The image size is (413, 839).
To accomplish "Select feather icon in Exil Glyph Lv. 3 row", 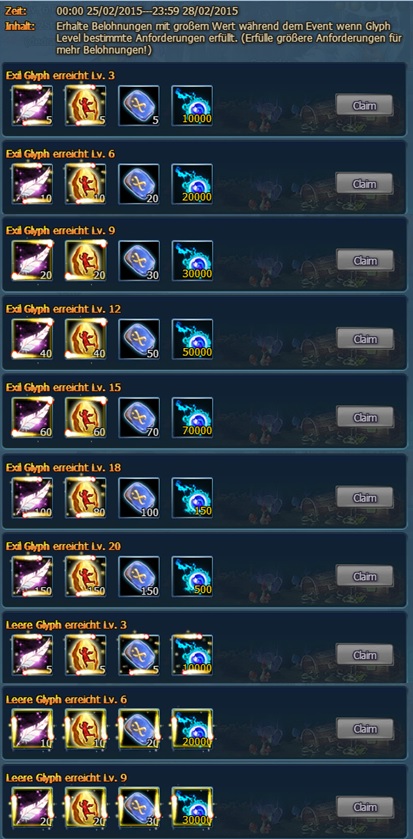I will point(32,106).
